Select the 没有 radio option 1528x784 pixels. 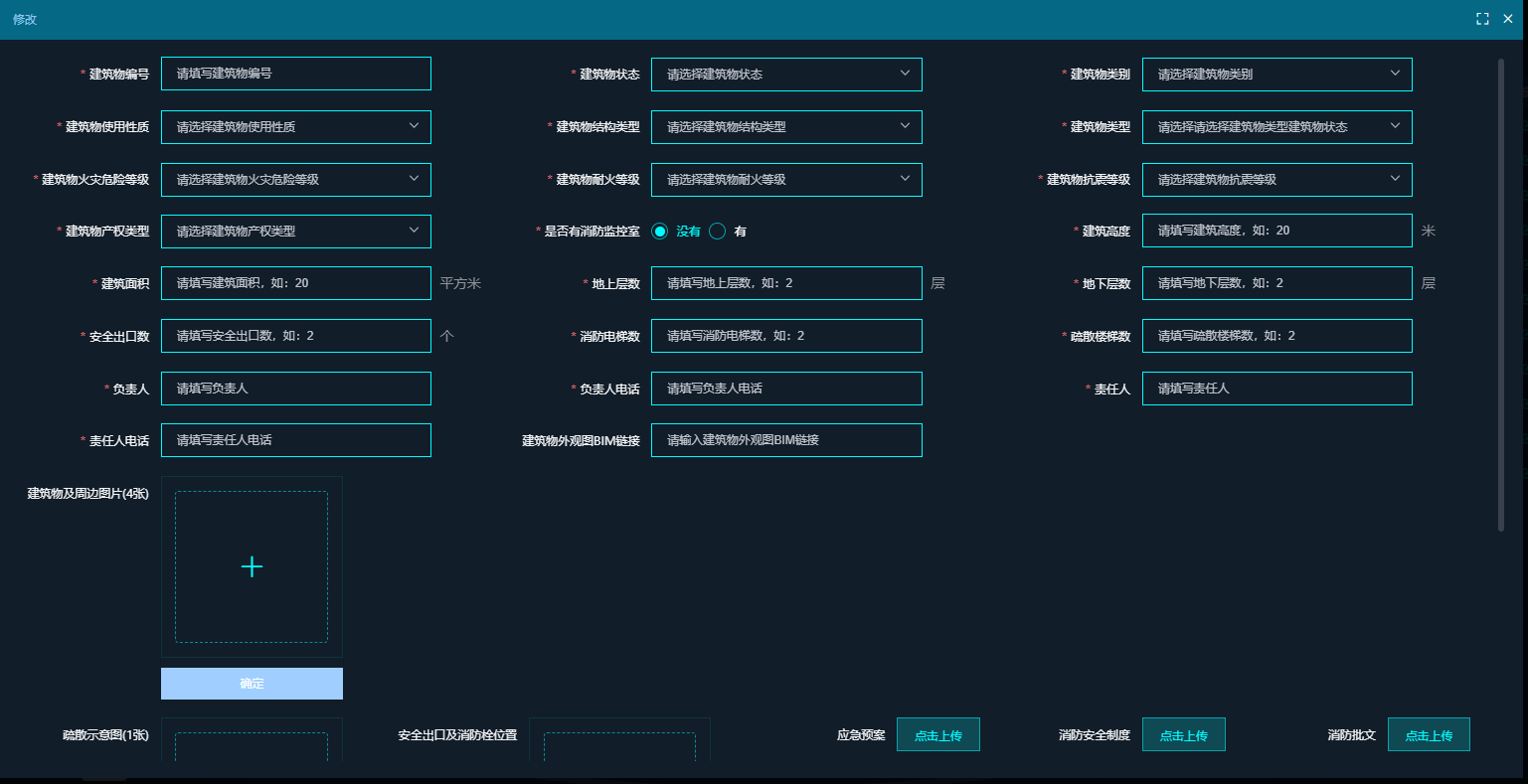point(660,232)
